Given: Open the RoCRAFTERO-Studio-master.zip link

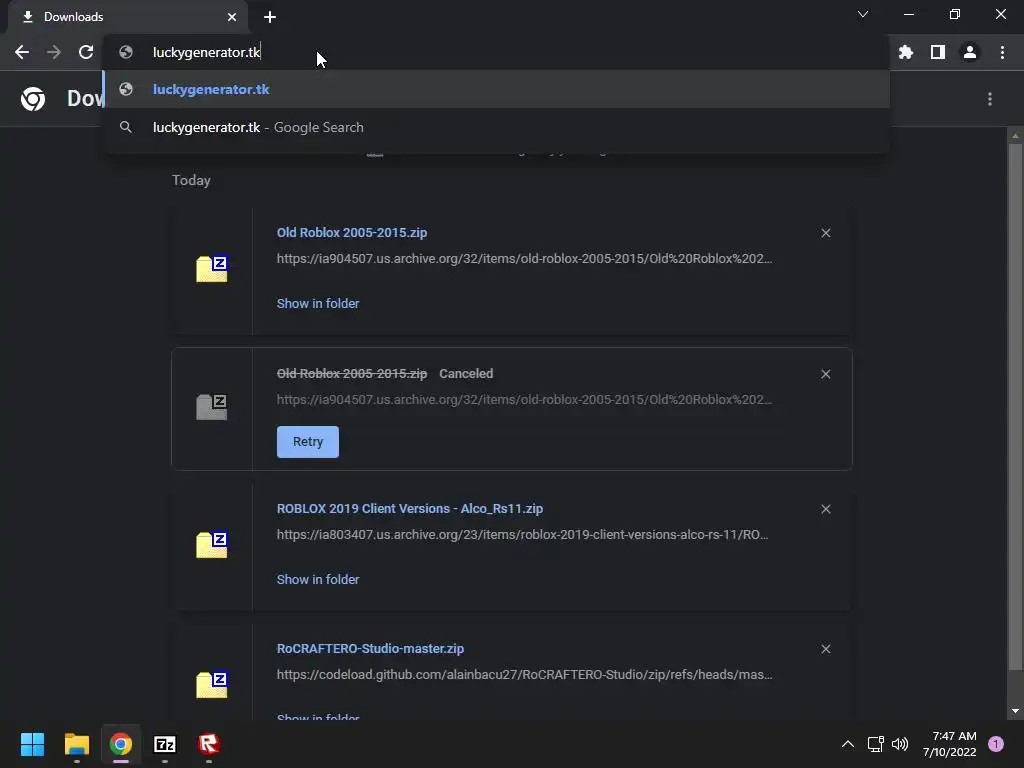Looking at the screenshot, I should [x=370, y=648].
